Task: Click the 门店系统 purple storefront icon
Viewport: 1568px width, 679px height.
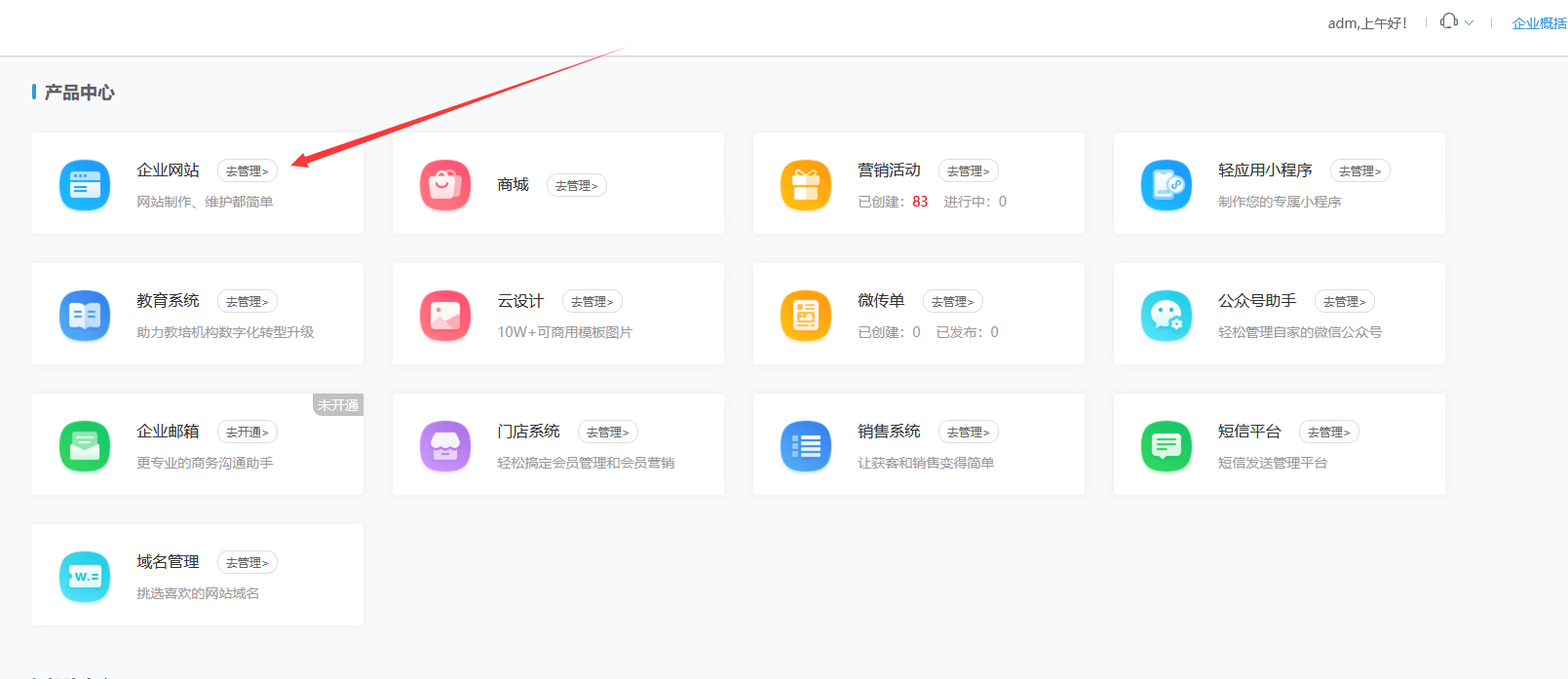Action: point(445,446)
